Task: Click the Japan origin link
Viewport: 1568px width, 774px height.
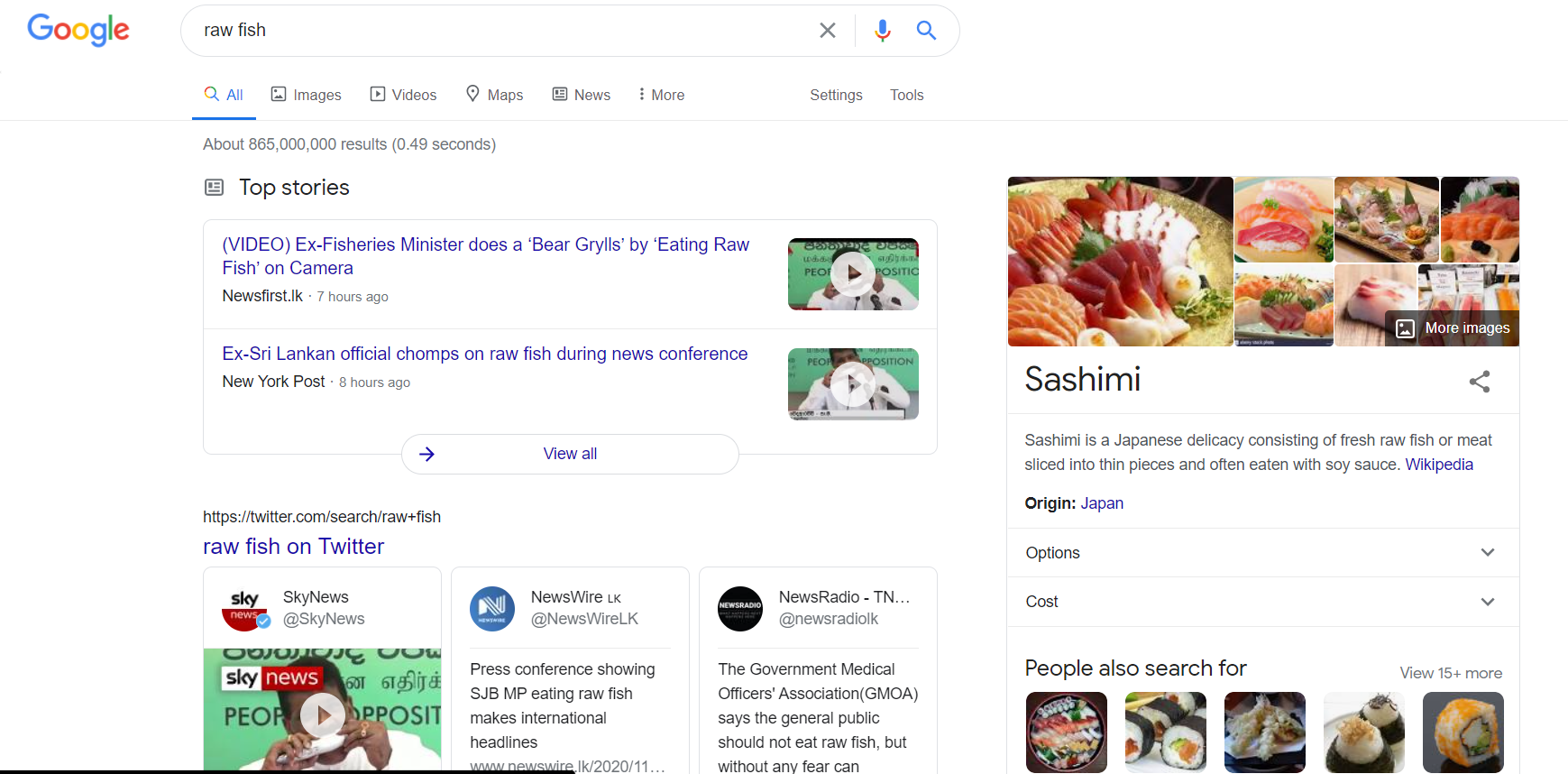Action: tap(1102, 503)
